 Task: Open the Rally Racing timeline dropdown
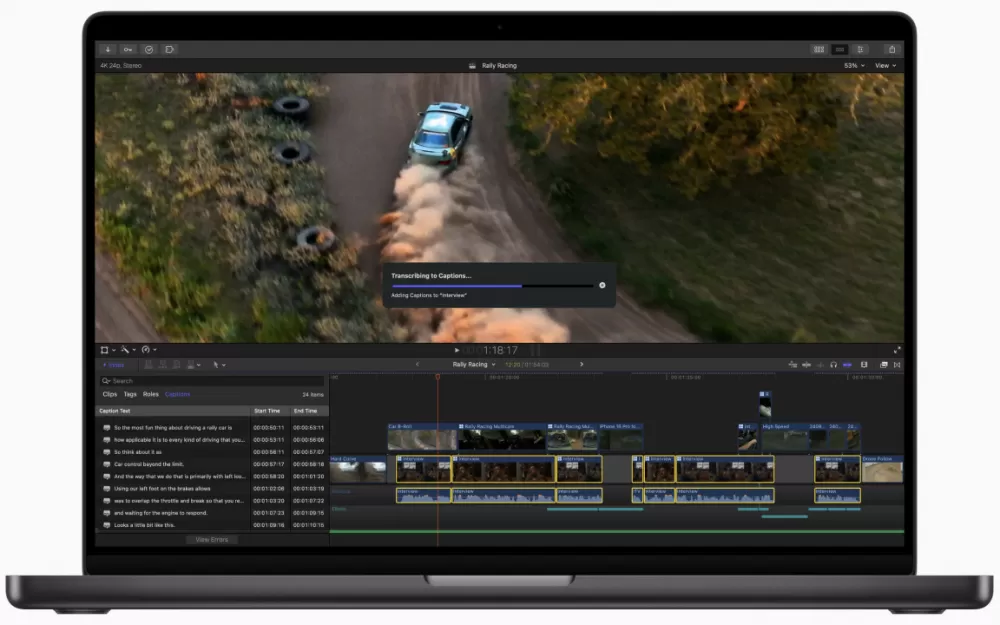(x=474, y=365)
